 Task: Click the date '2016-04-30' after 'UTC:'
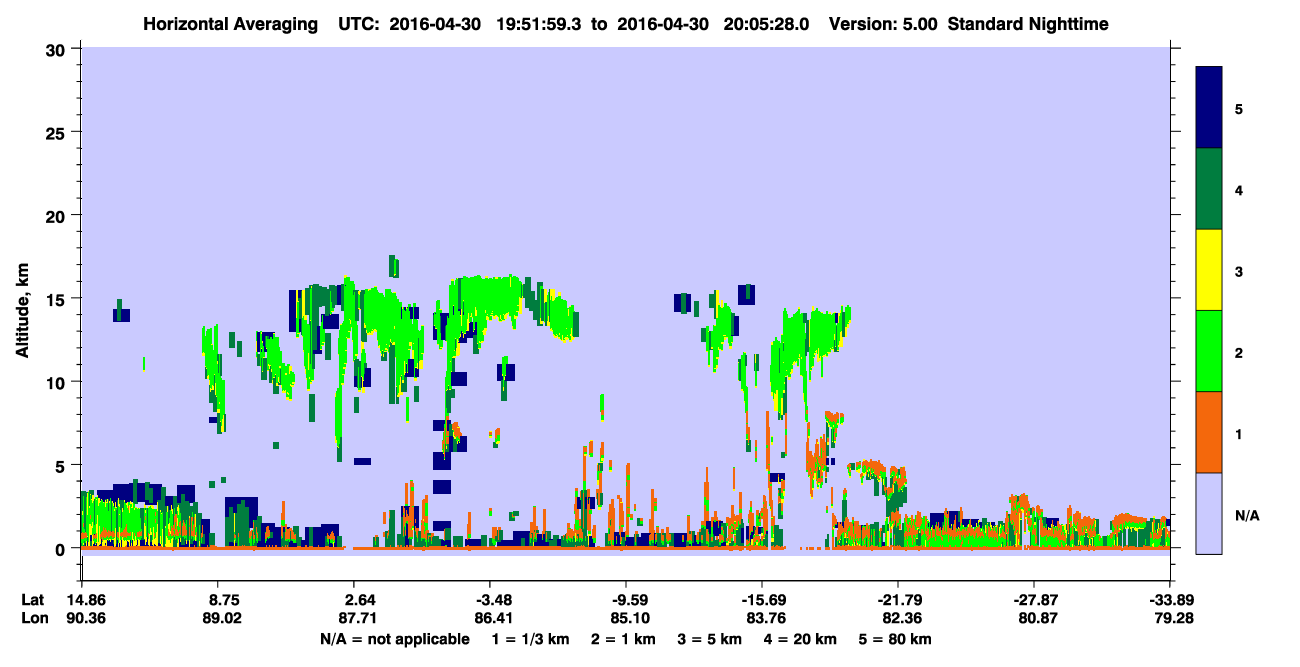(x=437, y=23)
